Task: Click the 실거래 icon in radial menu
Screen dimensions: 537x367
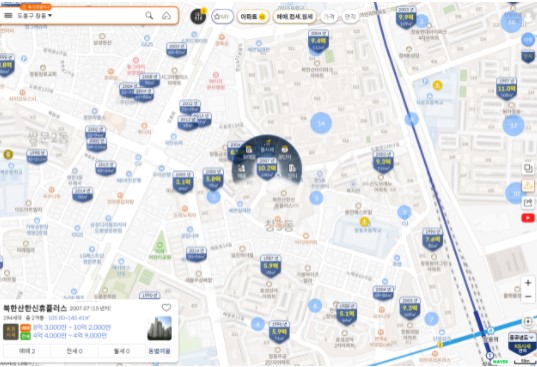Action: click(267, 146)
